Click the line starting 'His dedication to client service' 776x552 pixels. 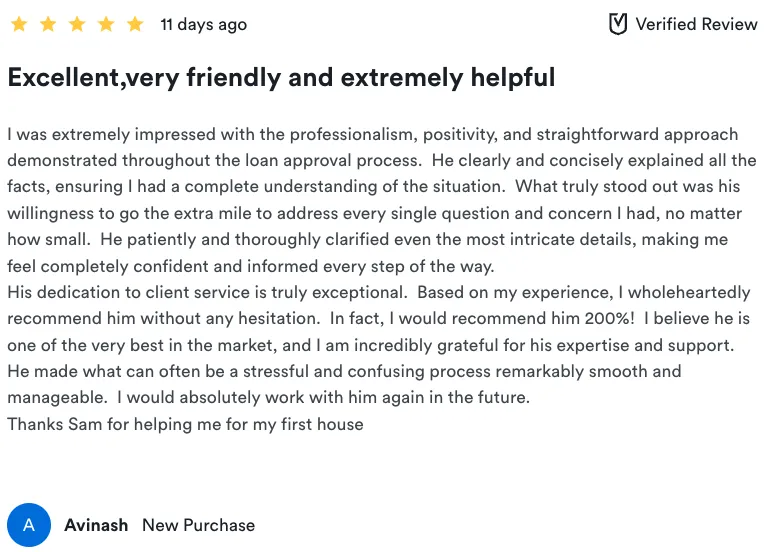tap(378, 292)
